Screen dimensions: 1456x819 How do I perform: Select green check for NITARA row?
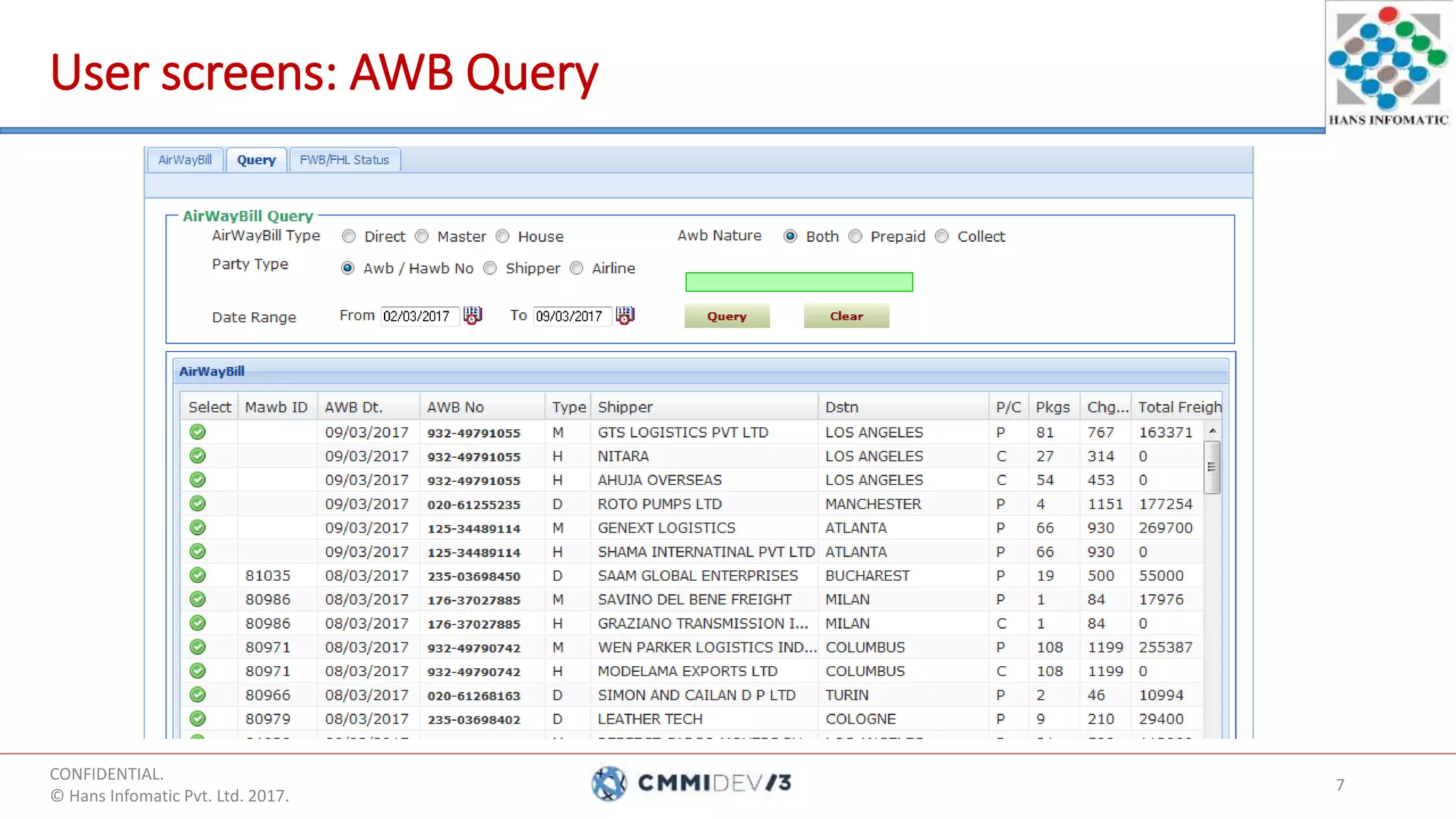click(x=198, y=456)
